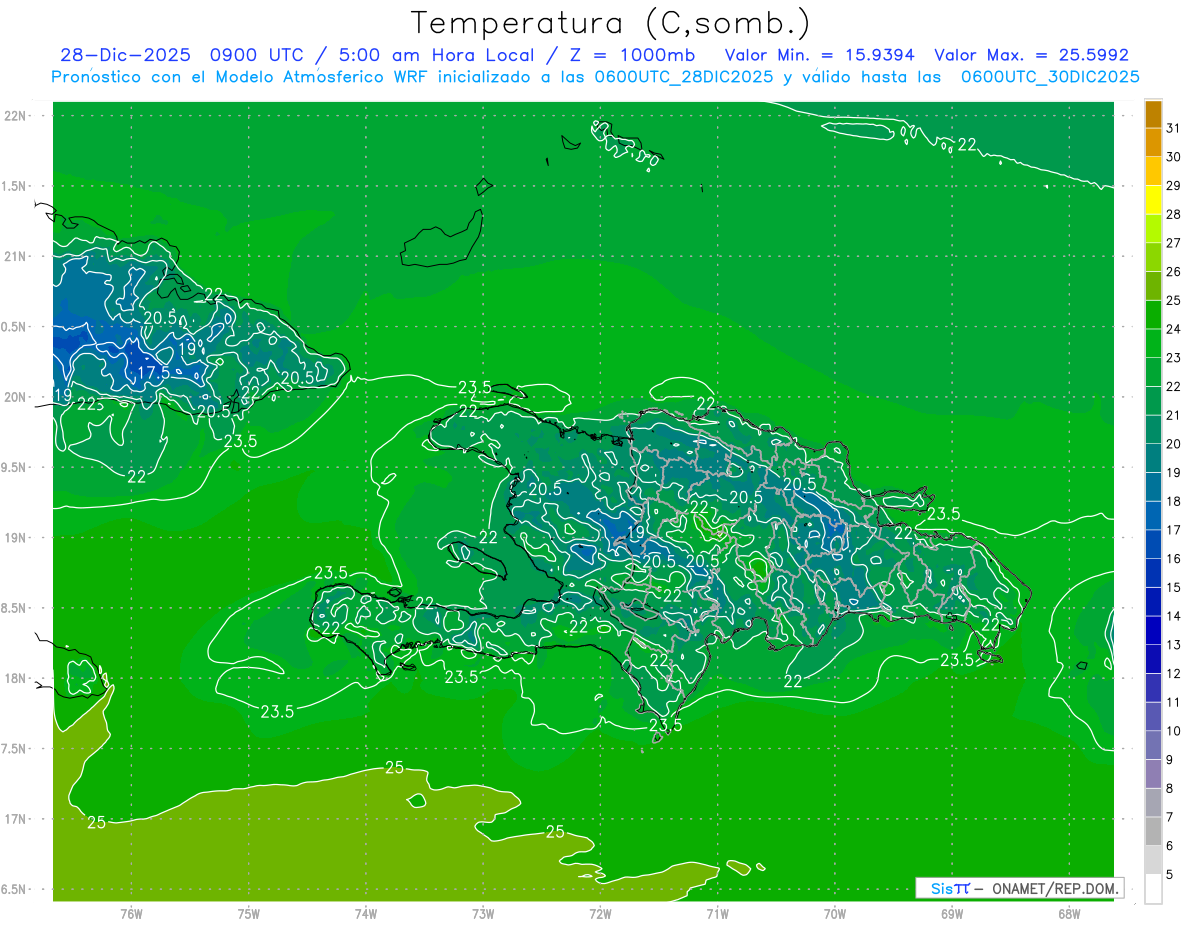The image size is (1200, 927).
Task: Click '5:00 am Hora Local' in header
Action: [x=434, y=55]
